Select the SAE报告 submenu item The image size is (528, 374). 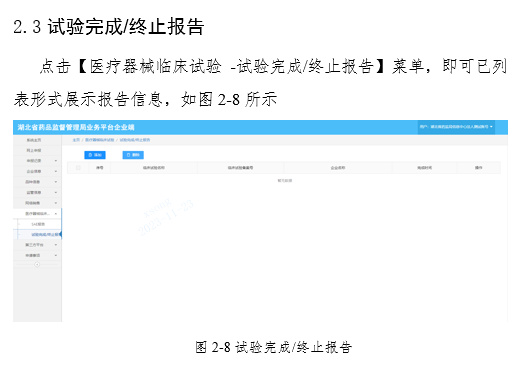click(x=38, y=224)
